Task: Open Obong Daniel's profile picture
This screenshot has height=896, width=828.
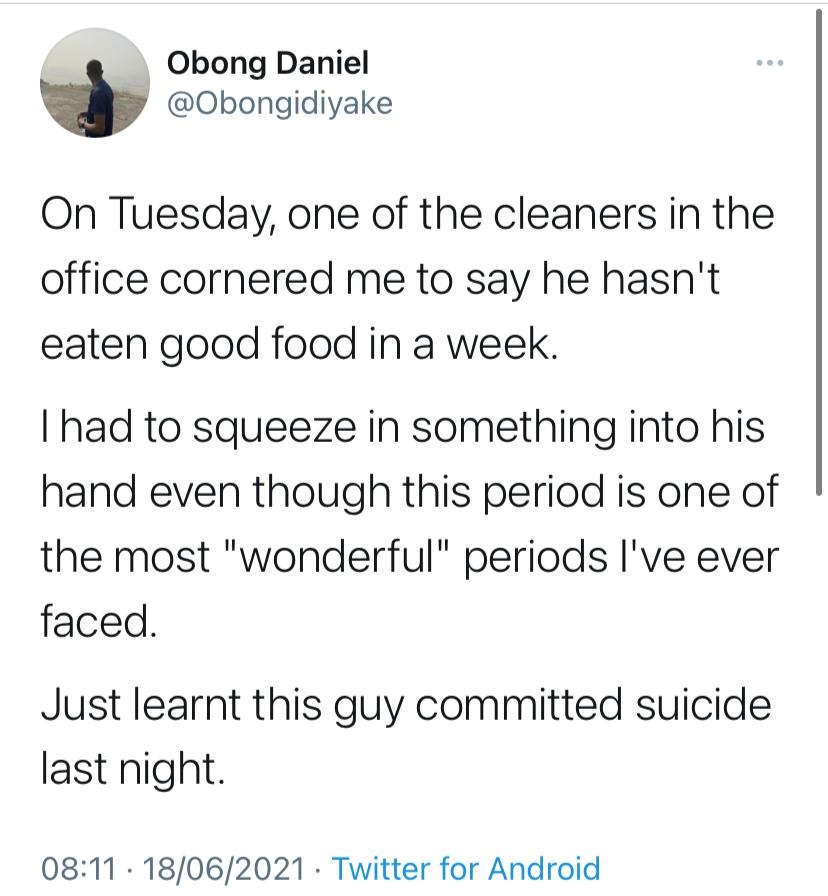Action: point(94,83)
